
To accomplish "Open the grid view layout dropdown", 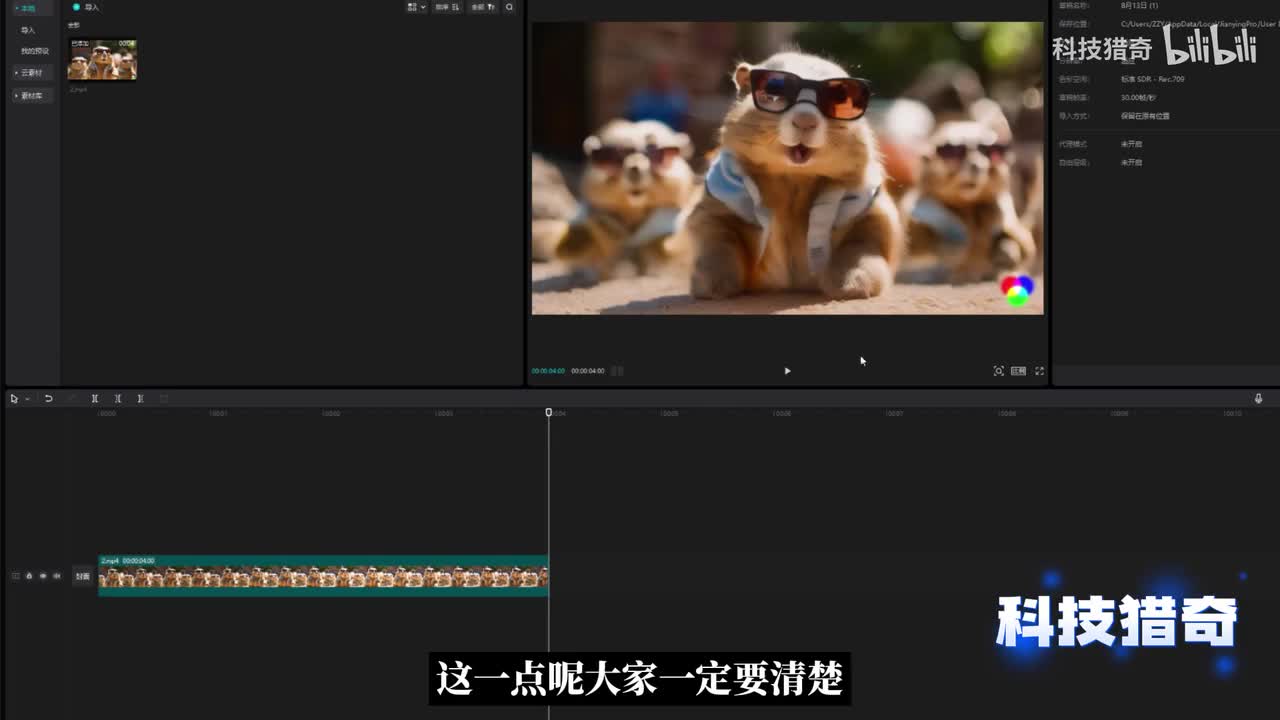I will [416, 7].
